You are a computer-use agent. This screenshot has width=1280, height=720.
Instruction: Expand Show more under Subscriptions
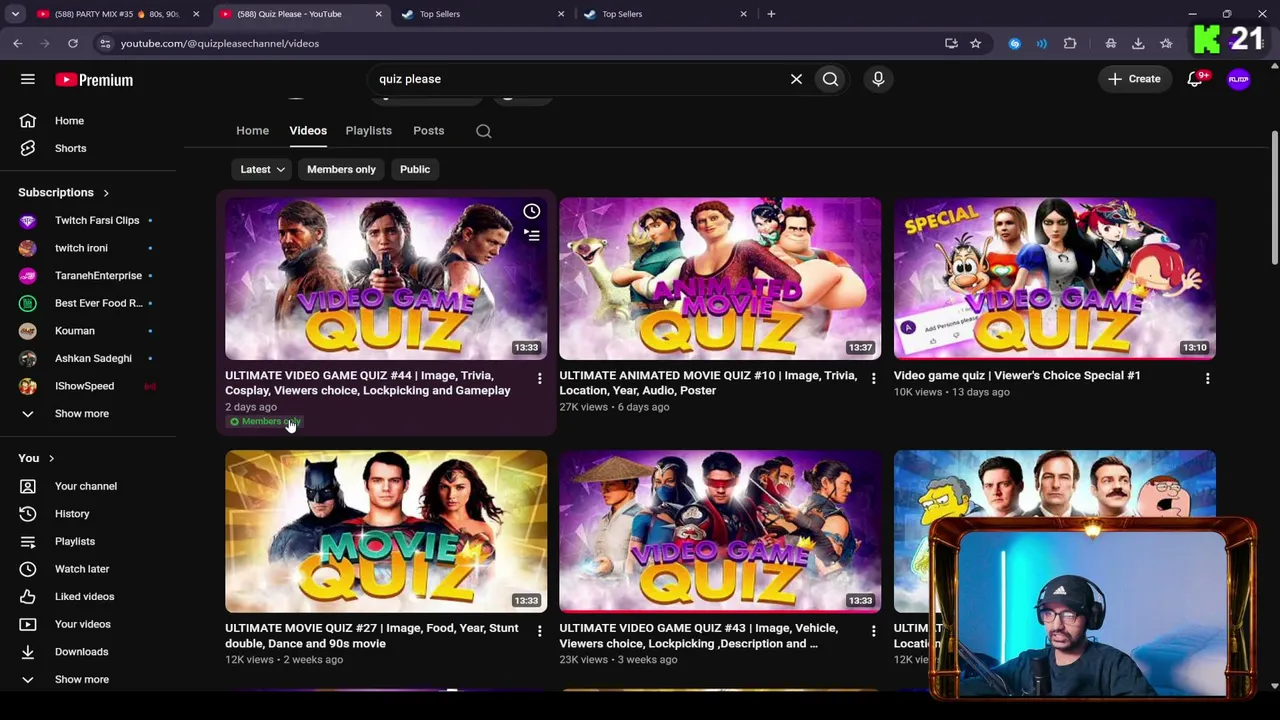coord(88,414)
